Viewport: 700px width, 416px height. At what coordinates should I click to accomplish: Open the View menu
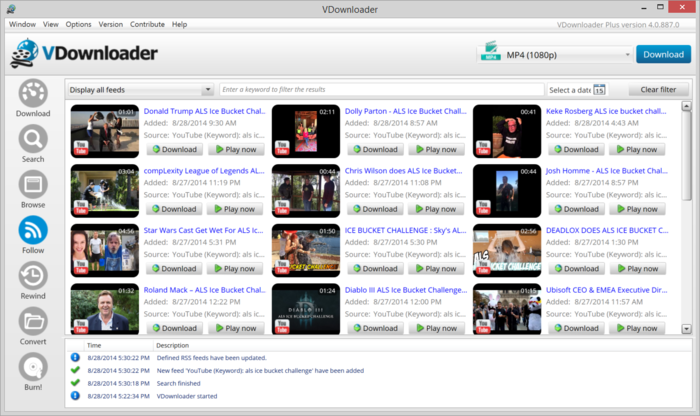coord(50,24)
